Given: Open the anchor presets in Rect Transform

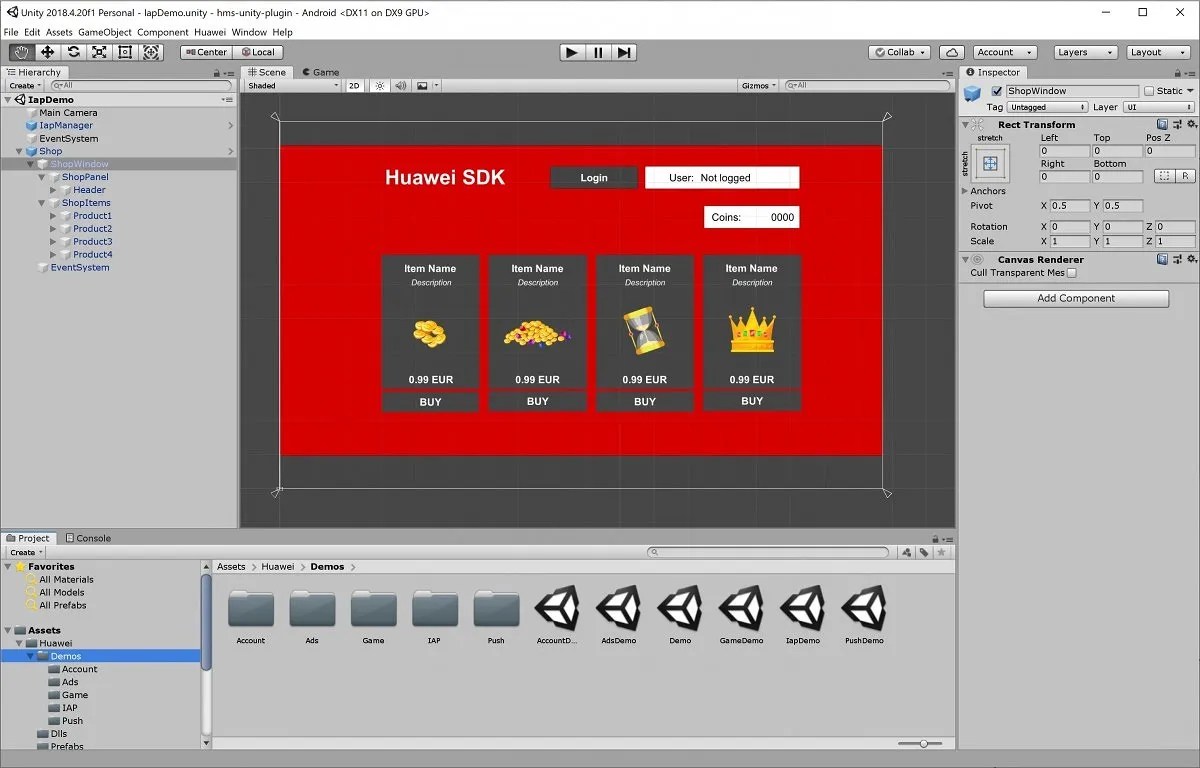Looking at the screenshot, I should pos(988,163).
